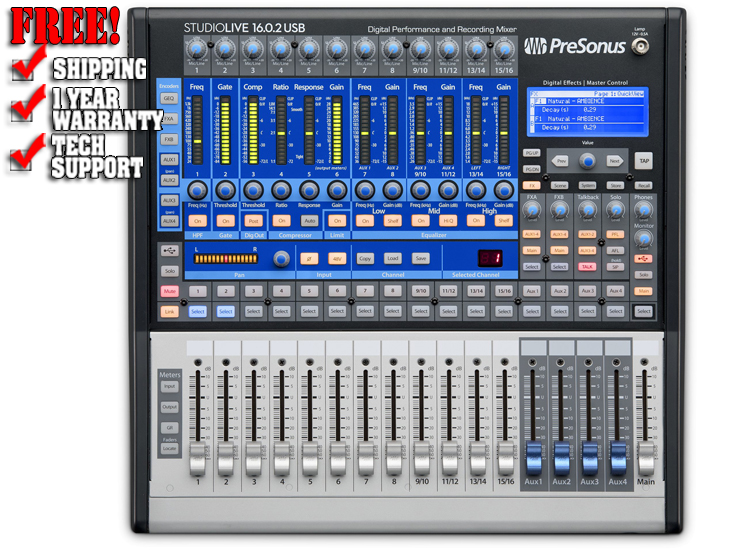750x550 pixels.
Task: Click the Load channel button
Action: (393, 258)
